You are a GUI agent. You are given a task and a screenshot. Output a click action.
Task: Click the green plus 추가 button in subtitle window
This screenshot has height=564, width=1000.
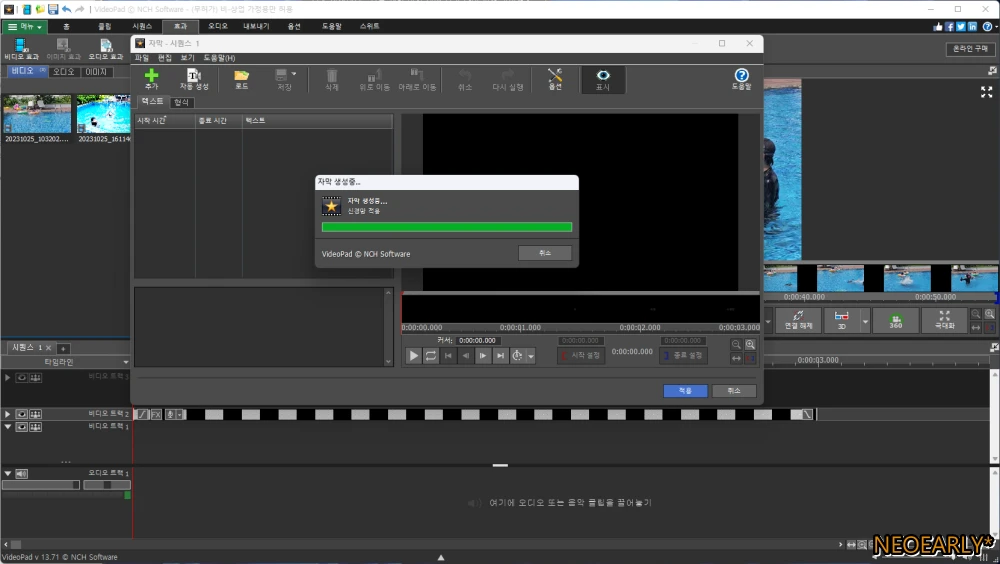[x=151, y=79]
